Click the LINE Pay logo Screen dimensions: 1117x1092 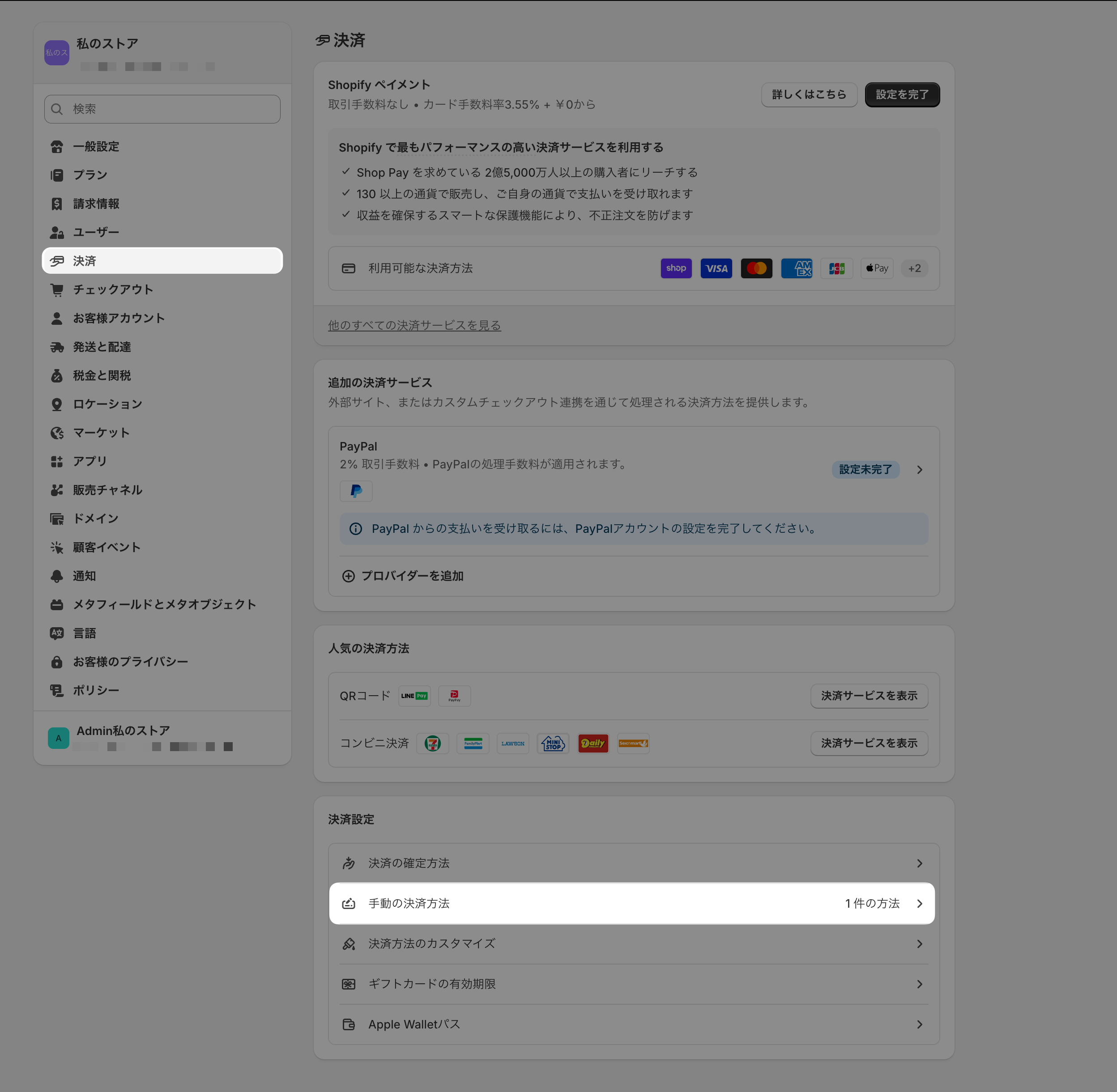click(415, 696)
